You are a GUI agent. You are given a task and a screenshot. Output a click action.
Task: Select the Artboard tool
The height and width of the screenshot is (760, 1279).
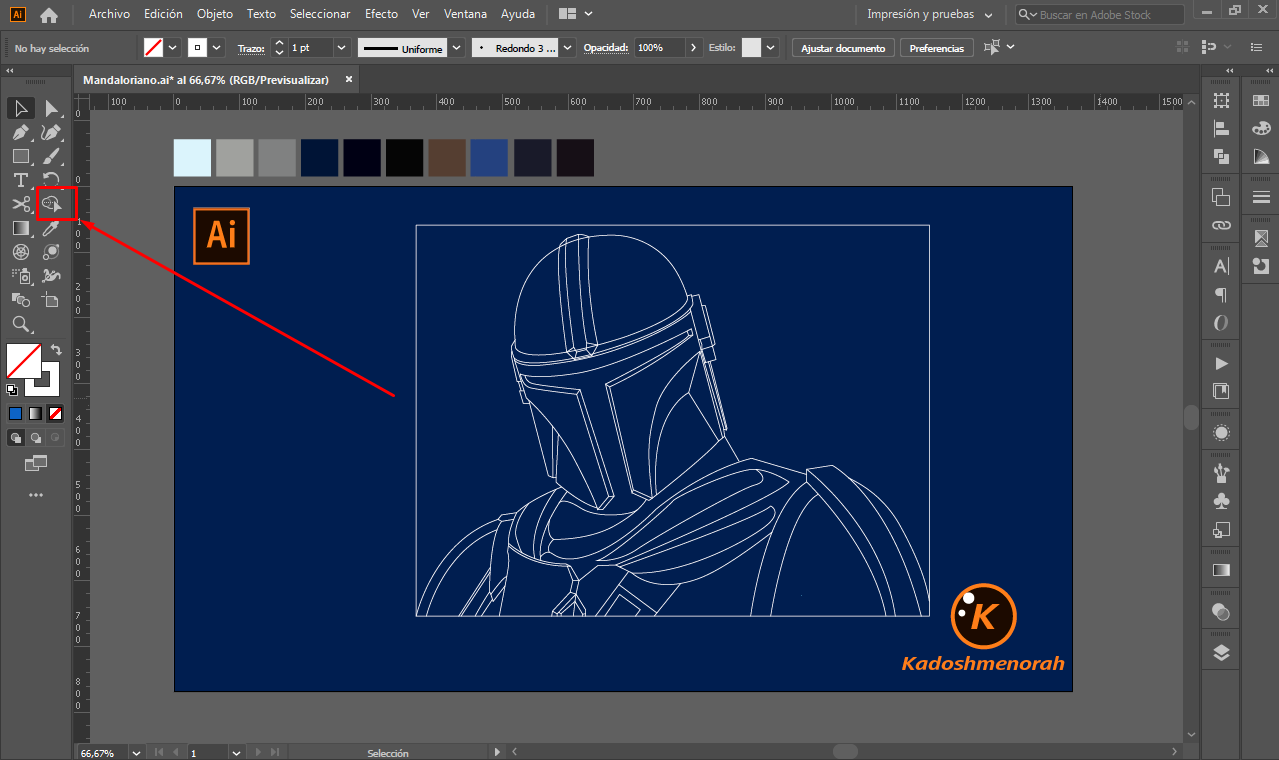(x=51, y=299)
